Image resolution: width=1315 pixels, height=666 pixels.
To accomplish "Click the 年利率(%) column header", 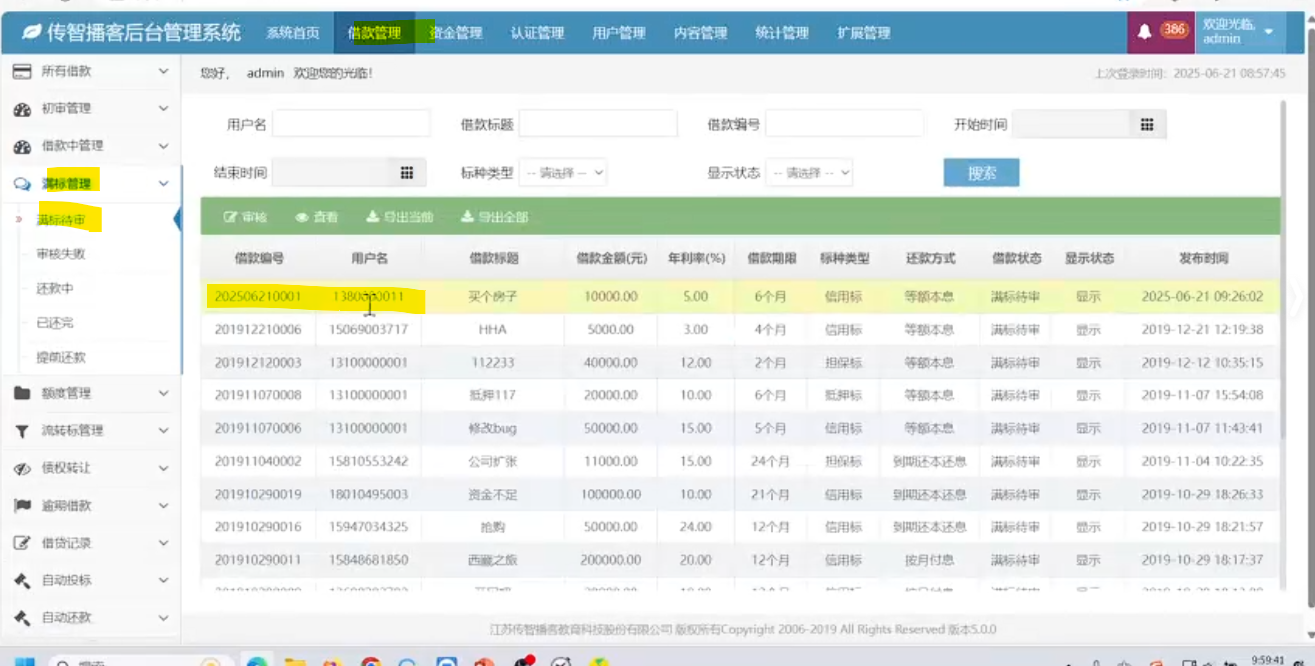I will [696, 258].
